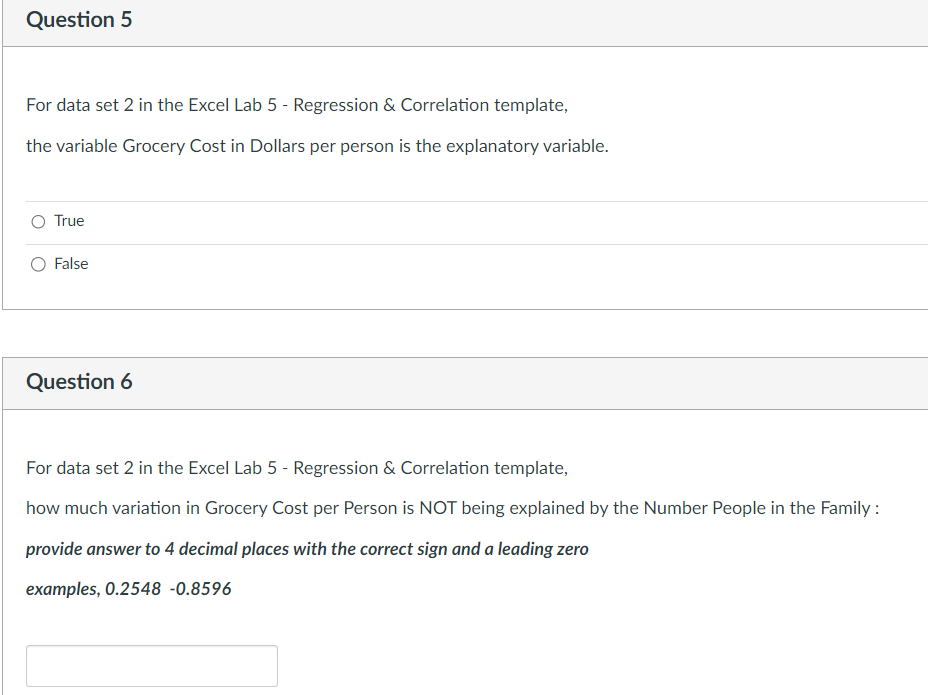Image resolution: width=928 pixels, height=695 pixels.
Task: Click the data set 2 text in Question 5
Action: coord(93,104)
